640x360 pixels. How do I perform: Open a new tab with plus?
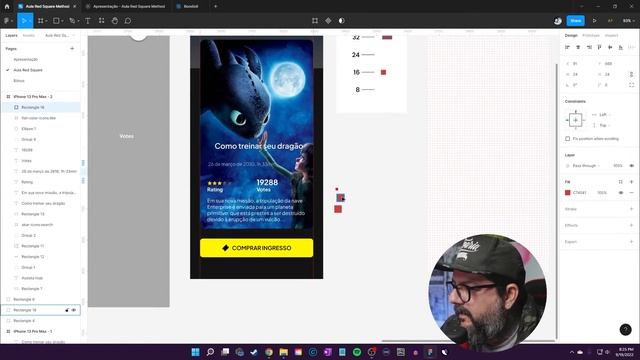(x=216, y=6)
